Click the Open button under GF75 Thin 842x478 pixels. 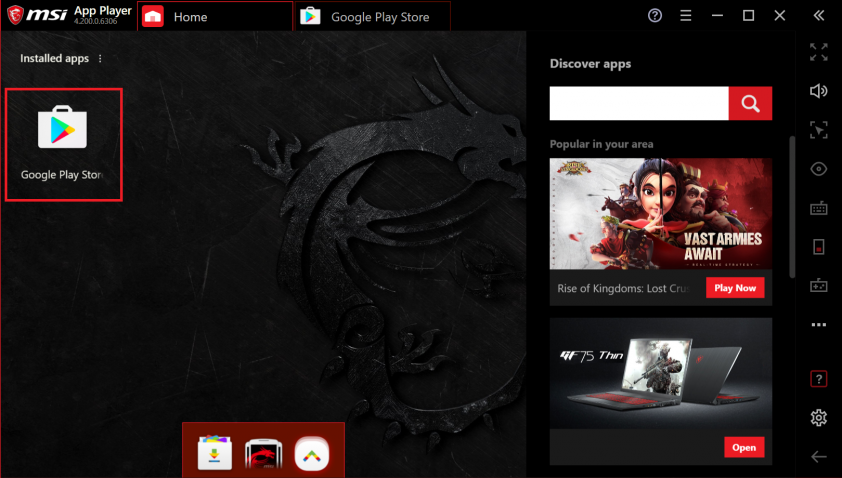tap(744, 447)
